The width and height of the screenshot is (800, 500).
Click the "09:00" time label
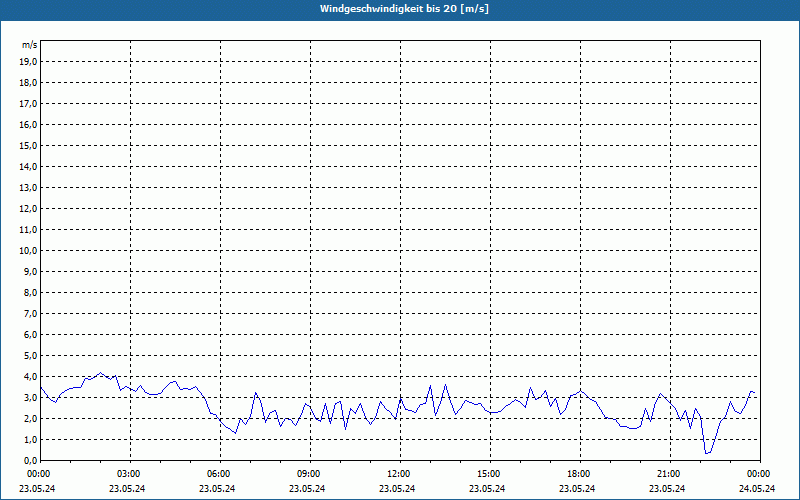pyautogui.click(x=308, y=474)
